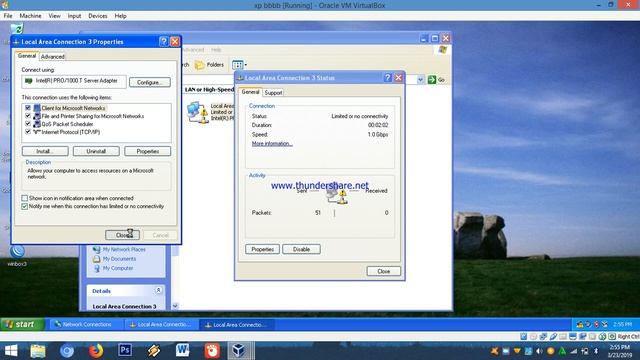Click the Intel PRO/1000 T Server Adapter field
The image size is (640, 360).
[x=74, y=81]
